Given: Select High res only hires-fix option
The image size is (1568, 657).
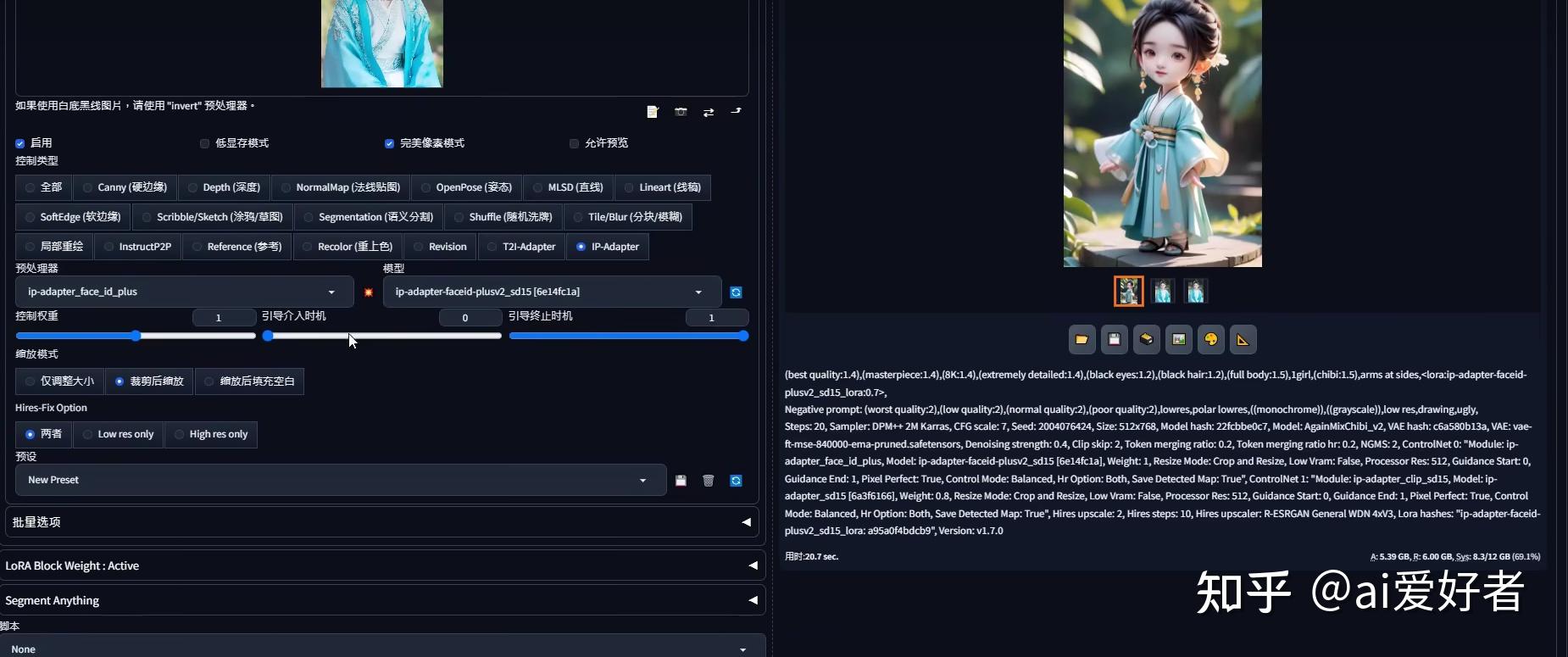Looking at the screenshot, I should [x=210, y=434].
